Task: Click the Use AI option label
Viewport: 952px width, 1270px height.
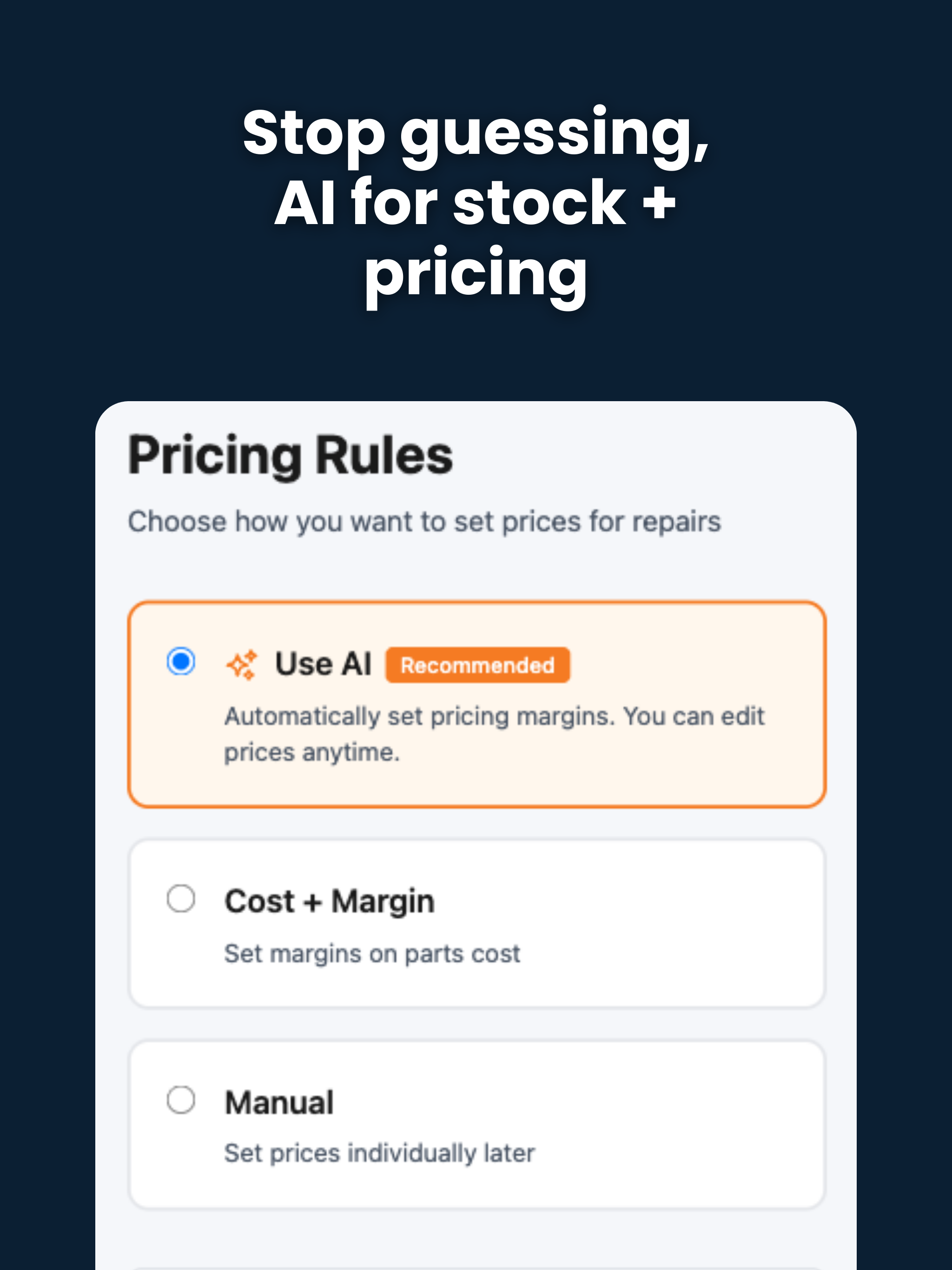Action: pyautogui.click(x=323, y=664)
